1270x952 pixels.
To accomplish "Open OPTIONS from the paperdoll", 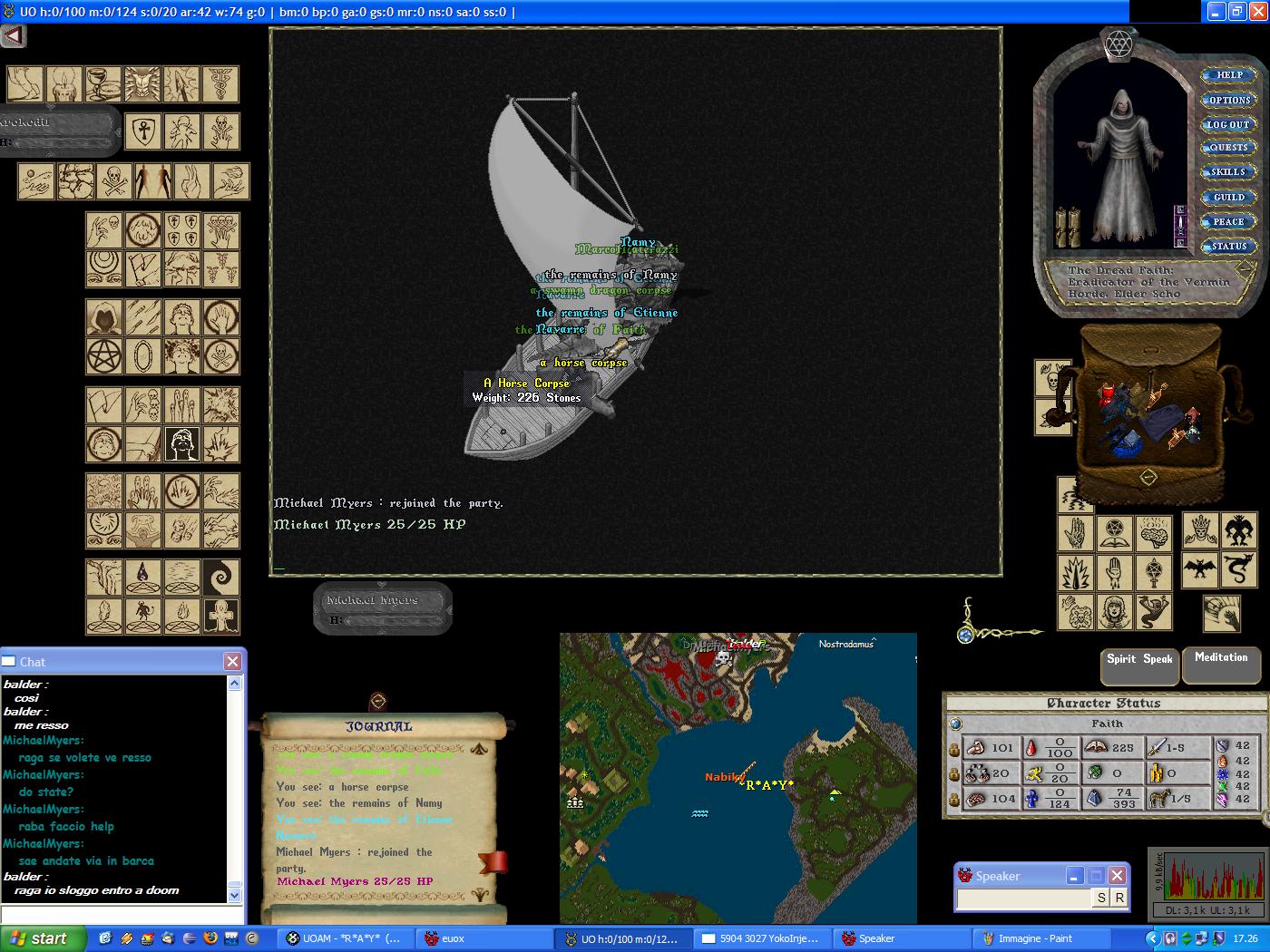I will (x=1229, y=100).
